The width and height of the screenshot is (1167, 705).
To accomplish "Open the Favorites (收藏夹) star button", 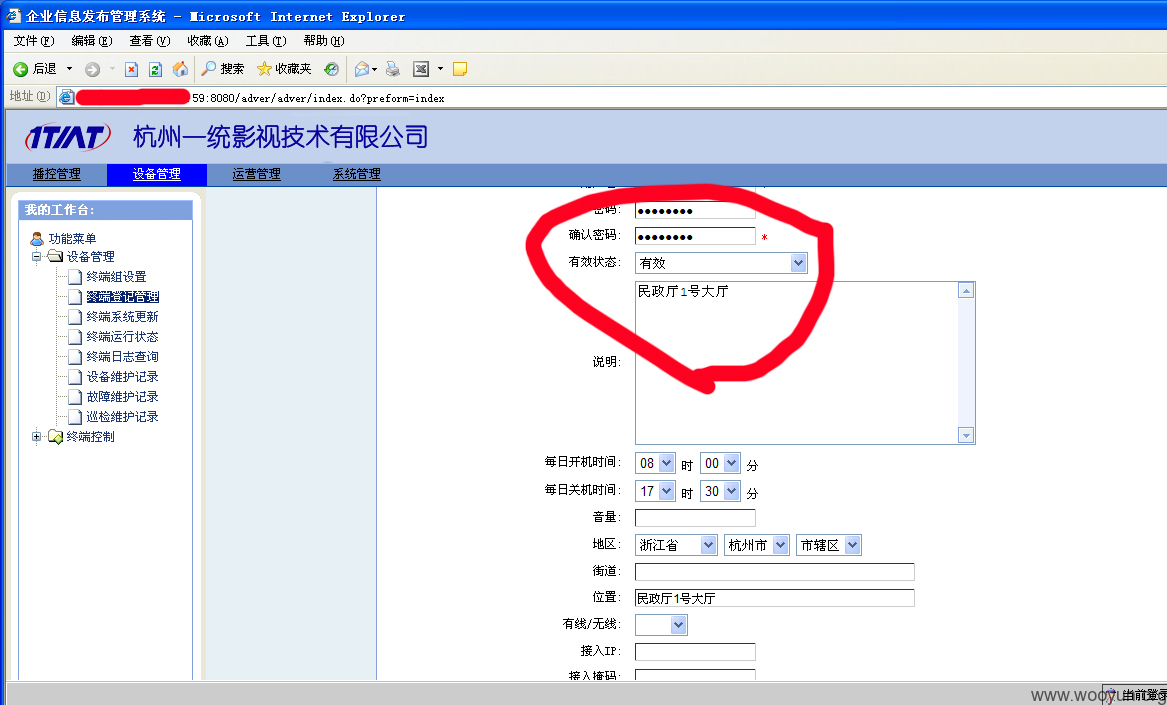I will (284, 69).
